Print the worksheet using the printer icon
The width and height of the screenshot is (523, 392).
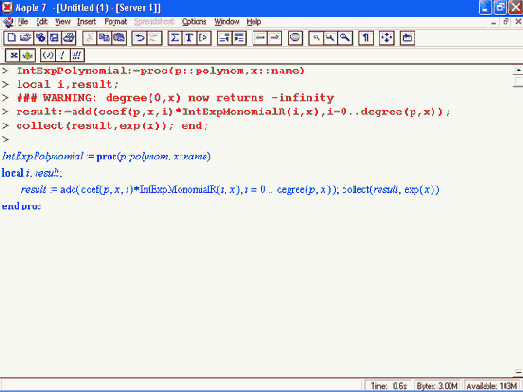tap(69, 38)
